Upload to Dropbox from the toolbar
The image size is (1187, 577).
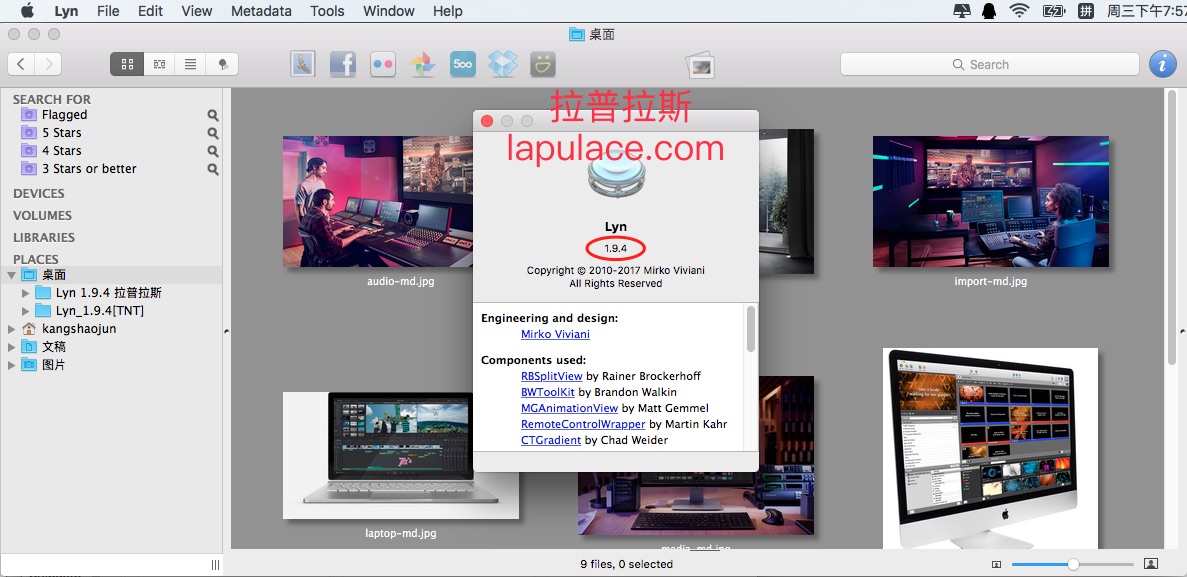(503, 64)
